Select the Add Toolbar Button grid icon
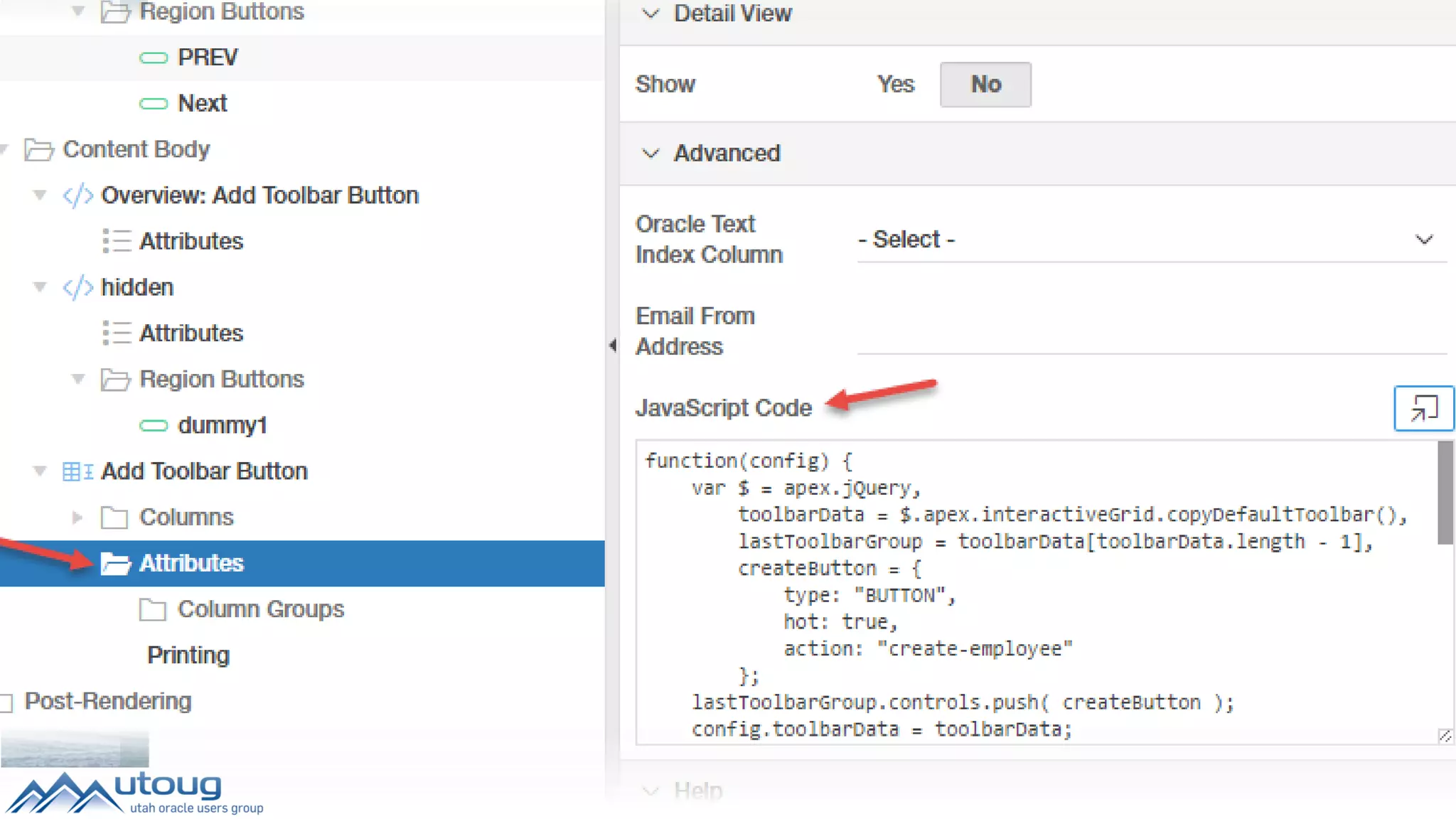 tap(77, 471)
